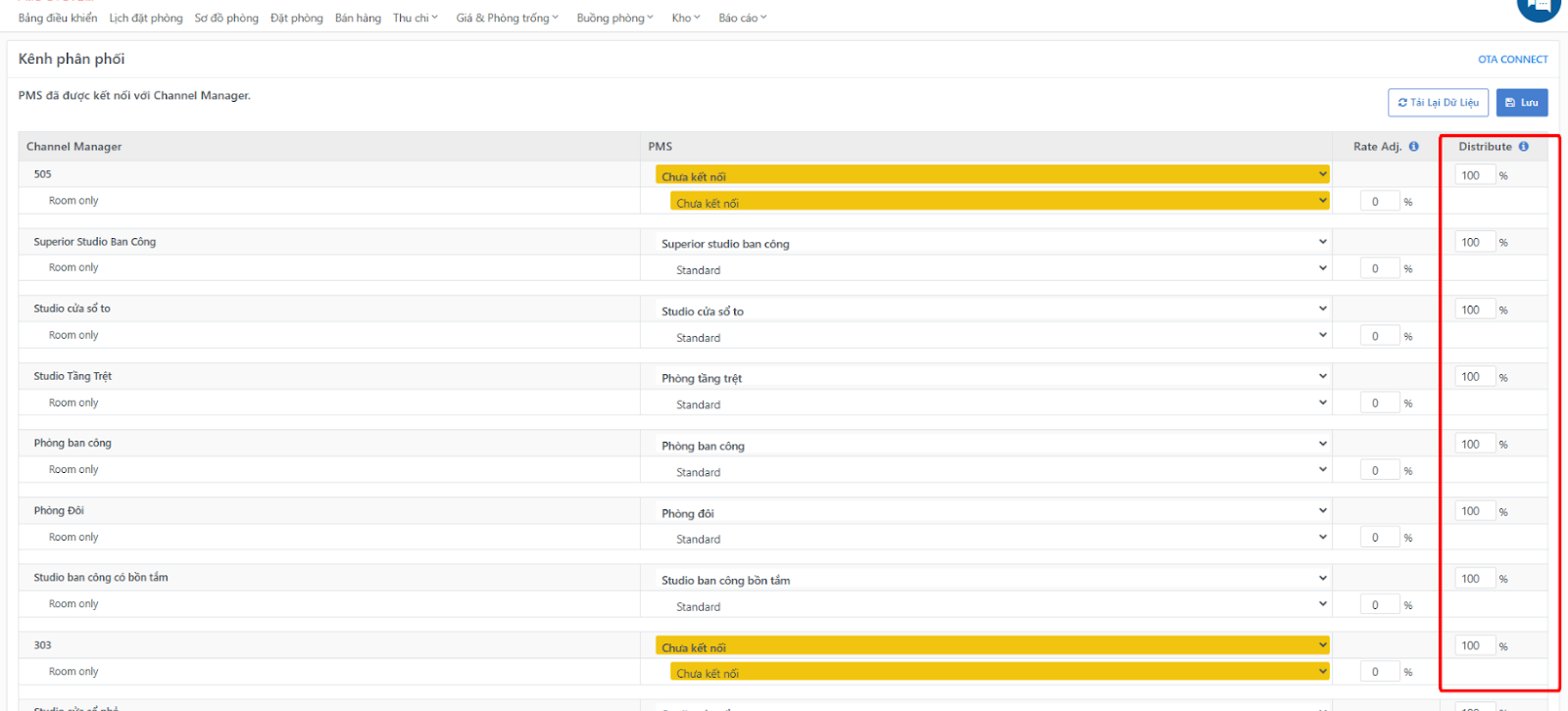
Task: Click Distribute field for Studio ban công có bồn tắm
Action: click(1475, 579)
